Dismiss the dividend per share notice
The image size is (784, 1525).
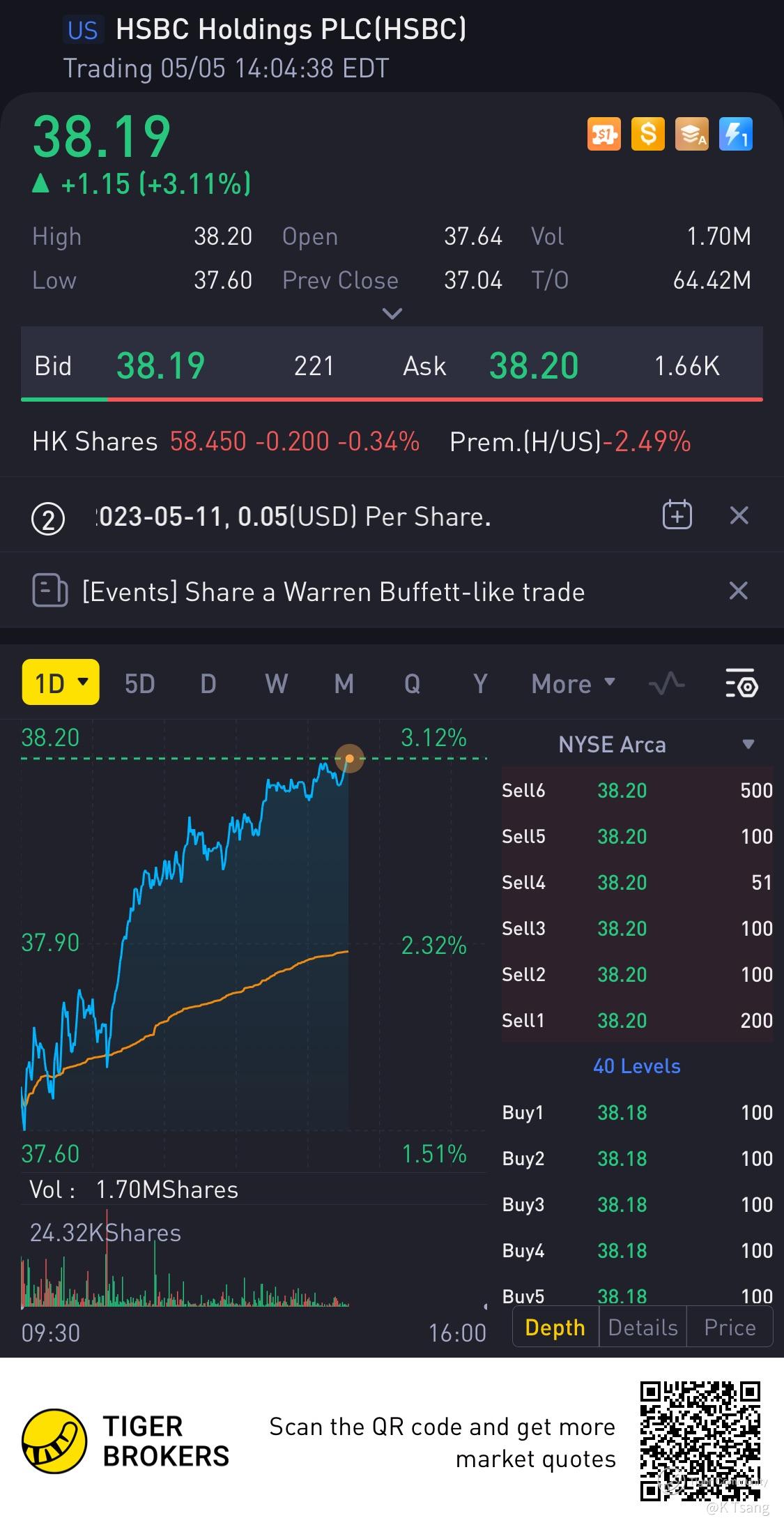(739, 515)
